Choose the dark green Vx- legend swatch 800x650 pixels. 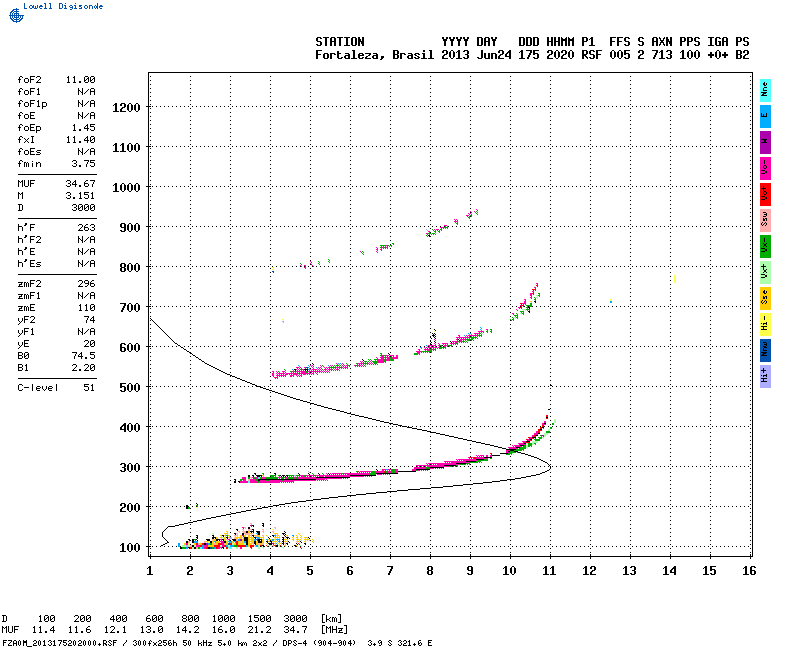pyautogui.click(x=765, y=246)
